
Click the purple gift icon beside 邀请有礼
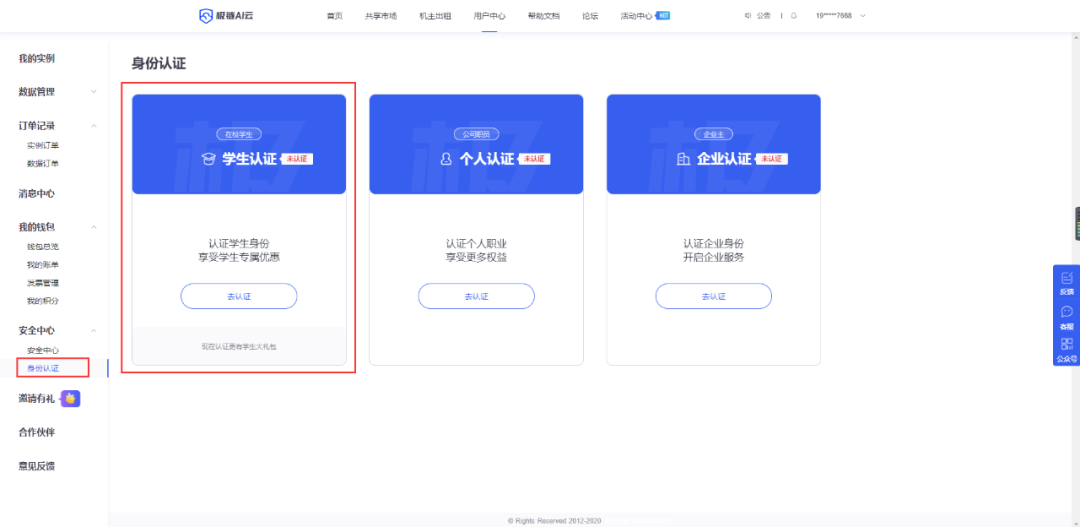pos(70,398)
